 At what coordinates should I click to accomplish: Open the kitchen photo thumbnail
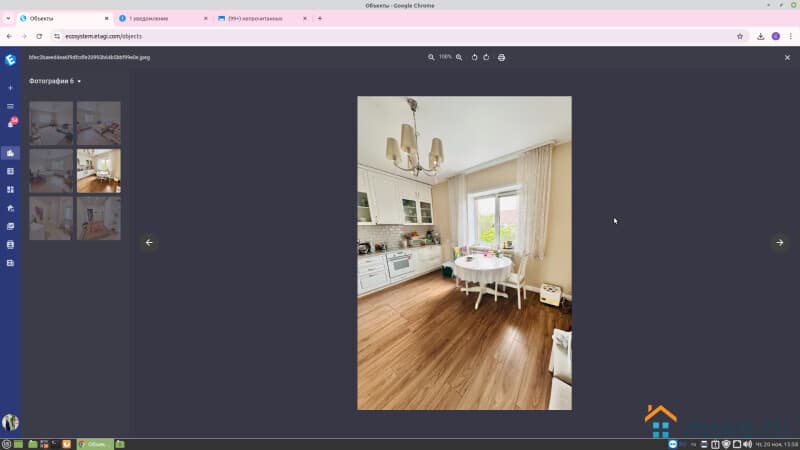[98, 171]
